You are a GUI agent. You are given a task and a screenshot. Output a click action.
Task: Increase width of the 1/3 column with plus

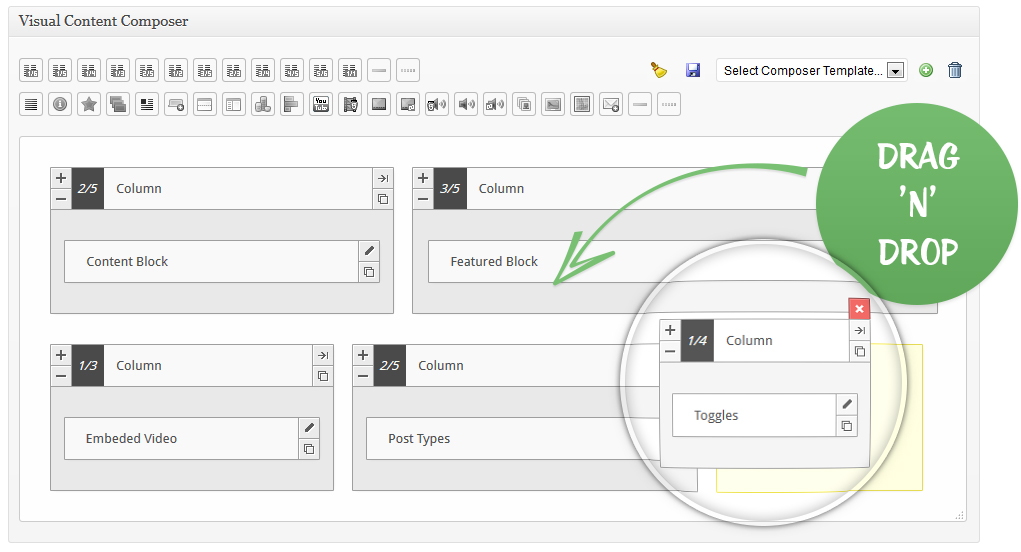[x=61, y=355]
